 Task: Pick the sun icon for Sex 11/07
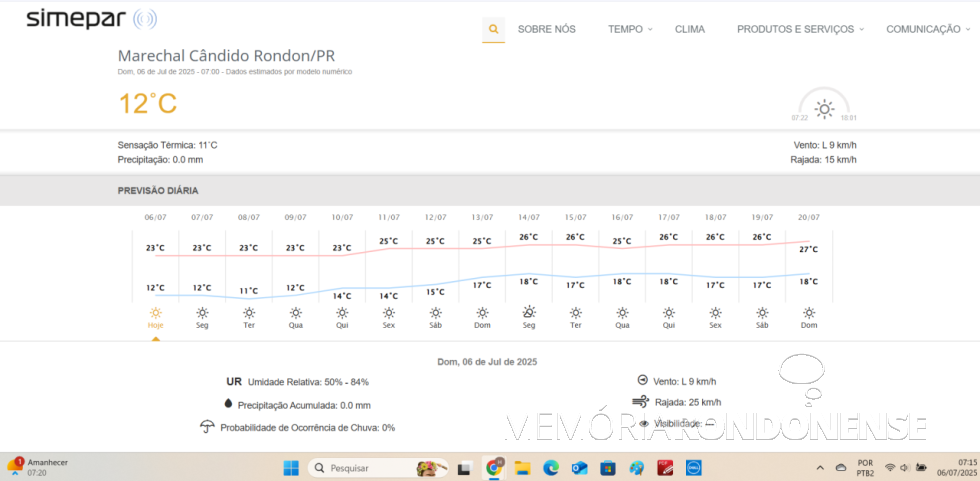pyautogui.click(x=389, y=312)
